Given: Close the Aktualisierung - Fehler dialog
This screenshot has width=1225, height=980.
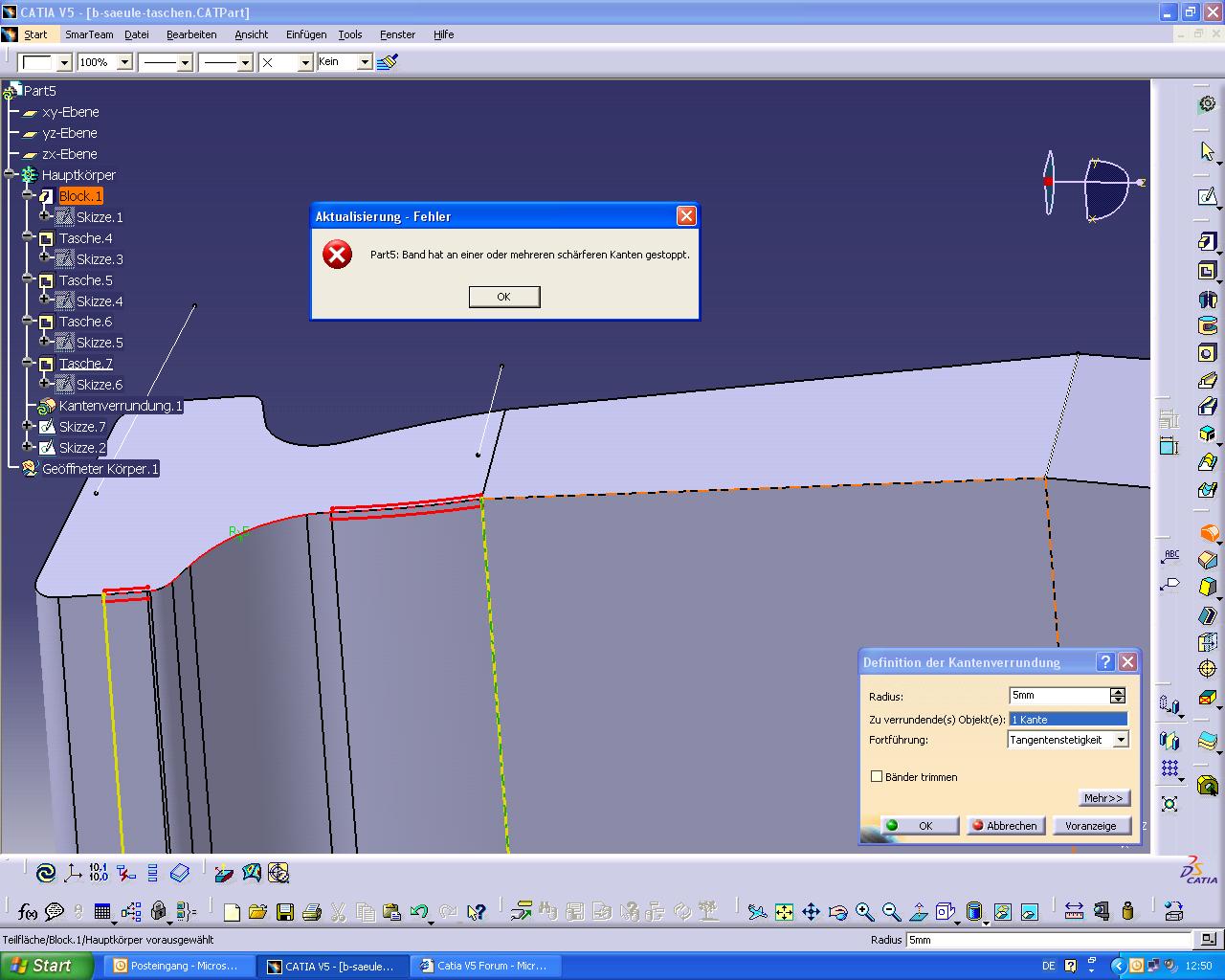Looking at the screenshot, I should [686, 216].
